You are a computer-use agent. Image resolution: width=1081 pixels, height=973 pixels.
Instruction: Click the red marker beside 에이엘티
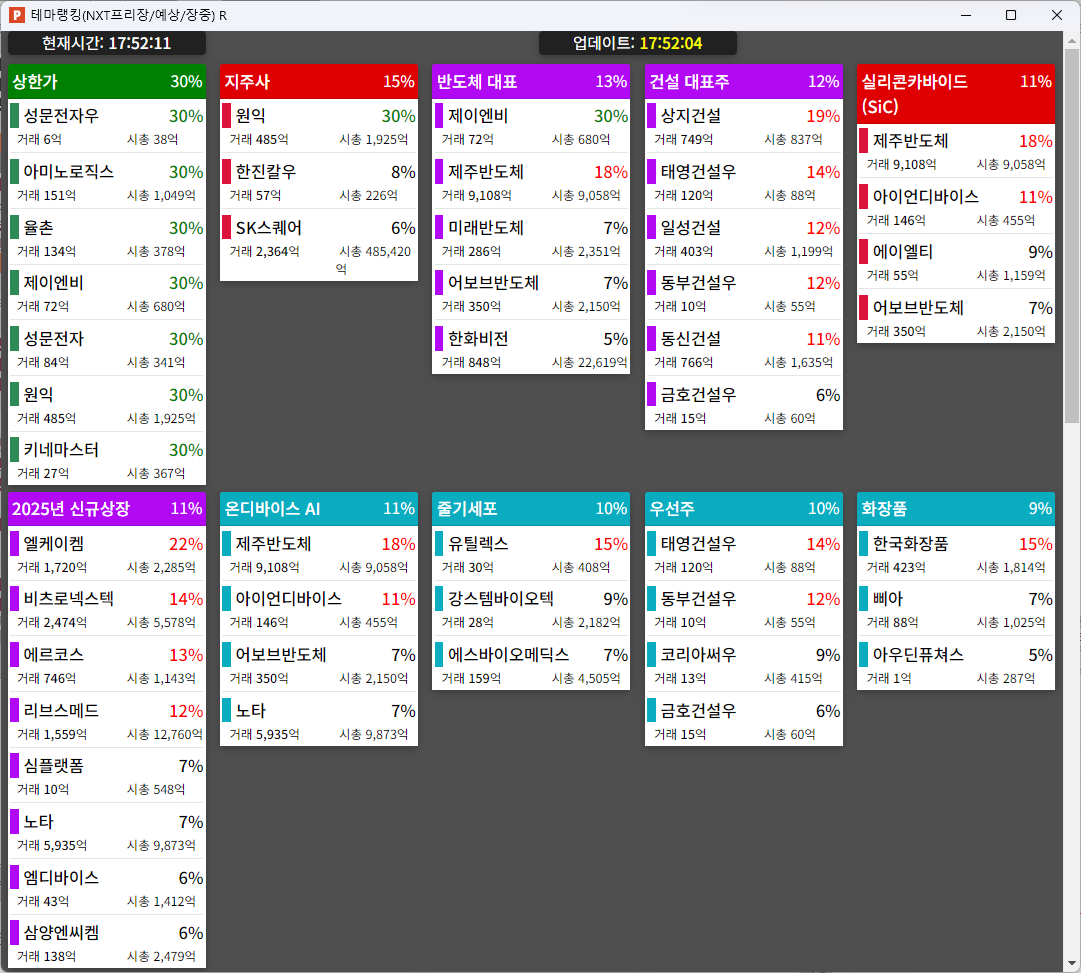pyautogui.click(x=863, y=251)
